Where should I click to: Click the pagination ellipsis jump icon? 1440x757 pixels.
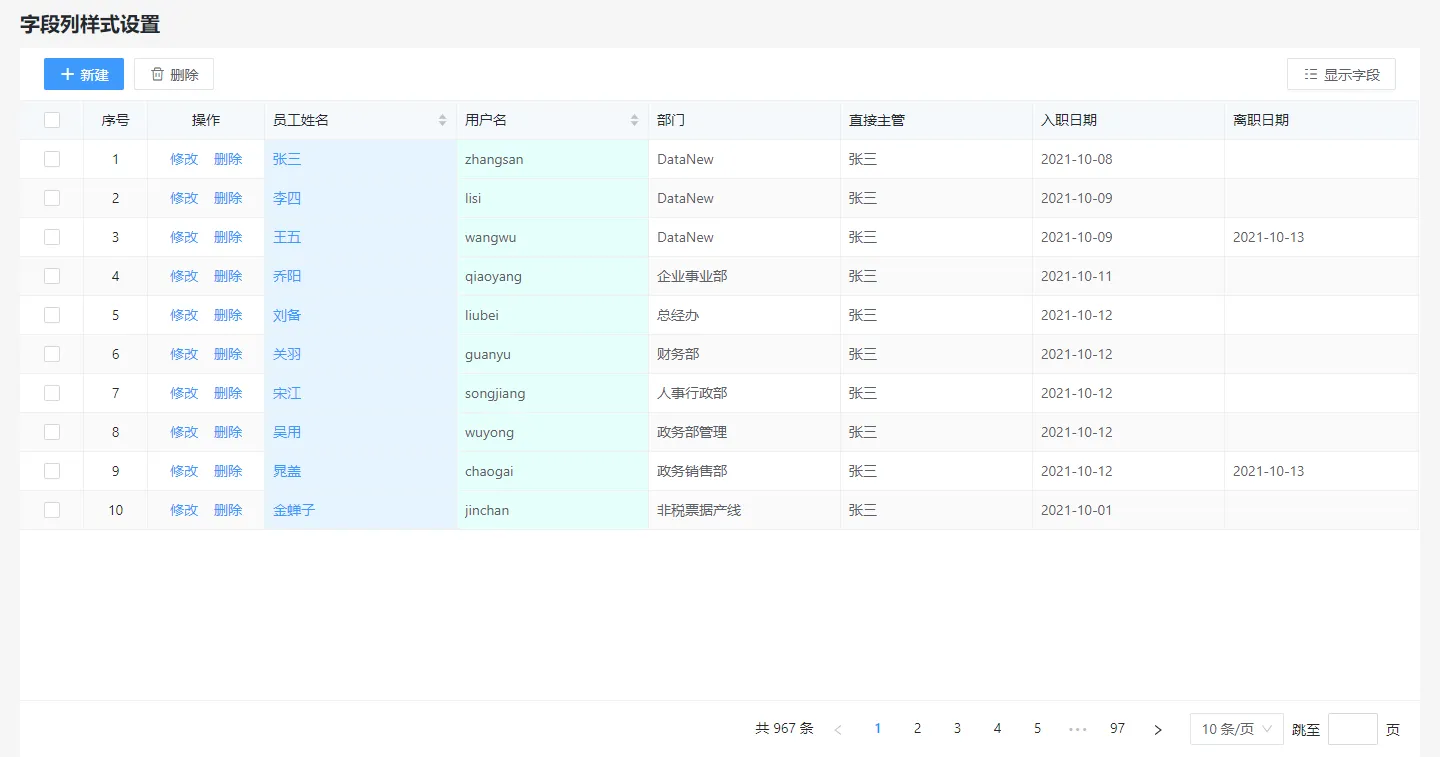1077,729
